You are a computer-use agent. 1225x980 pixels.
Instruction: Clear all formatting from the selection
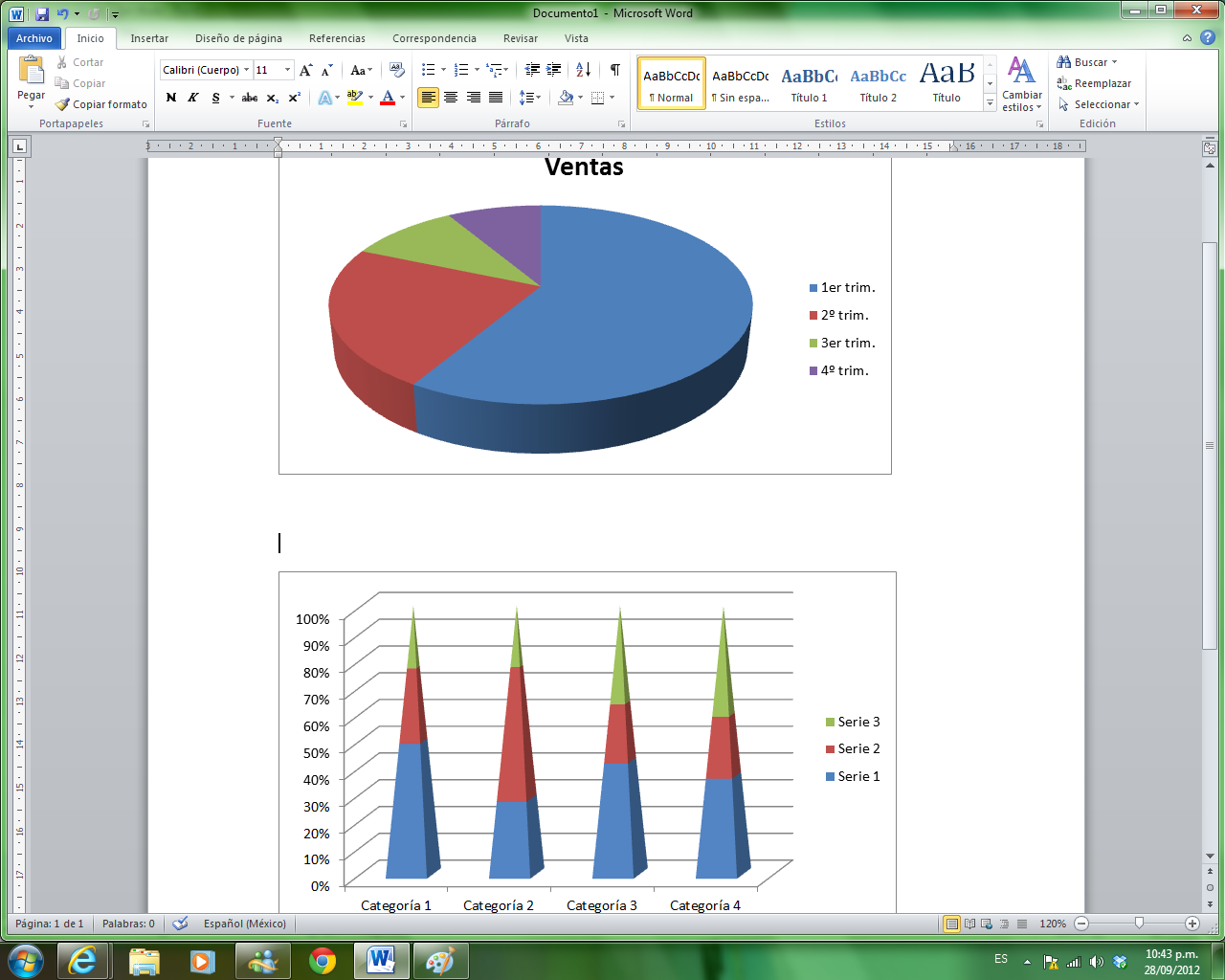(397, 70)
